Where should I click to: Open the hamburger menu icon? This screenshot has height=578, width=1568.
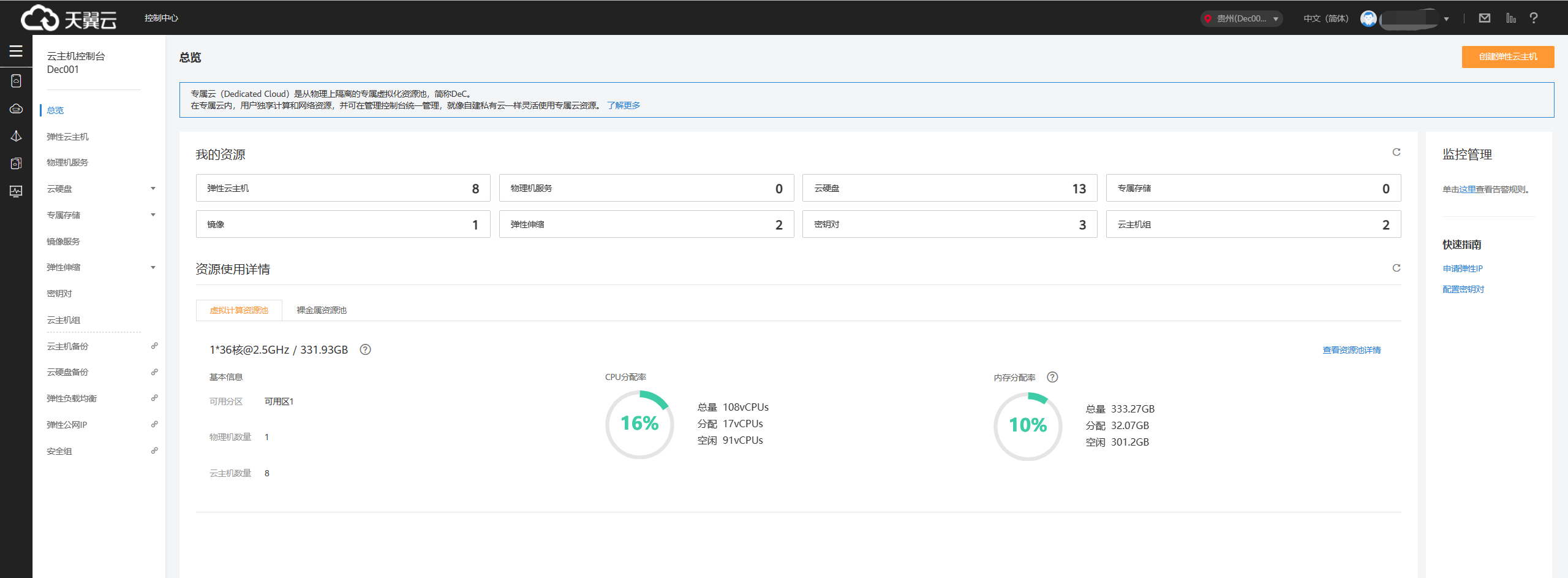(x=16, y=51)
